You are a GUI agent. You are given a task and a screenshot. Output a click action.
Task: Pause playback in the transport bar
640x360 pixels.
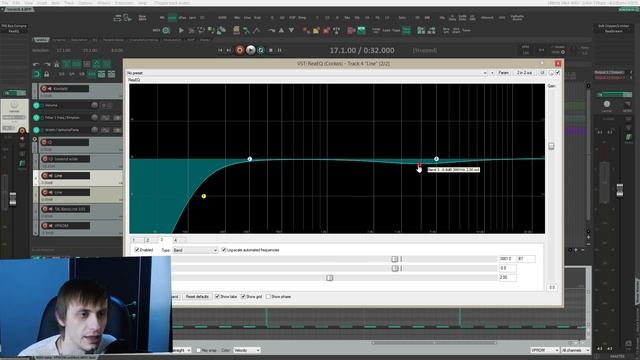point(280,50)
